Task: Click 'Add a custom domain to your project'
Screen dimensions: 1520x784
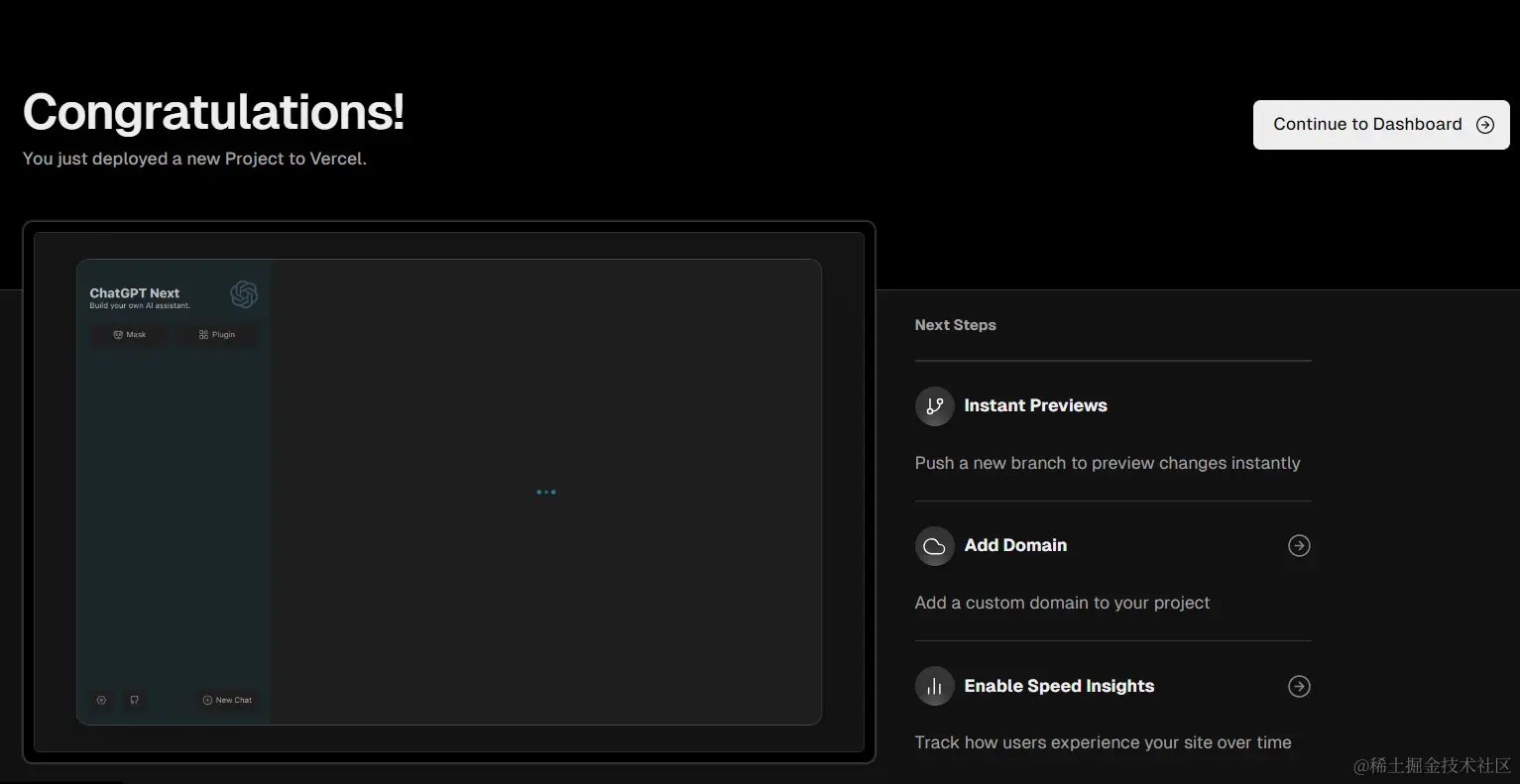Action: click(1062, 603)
